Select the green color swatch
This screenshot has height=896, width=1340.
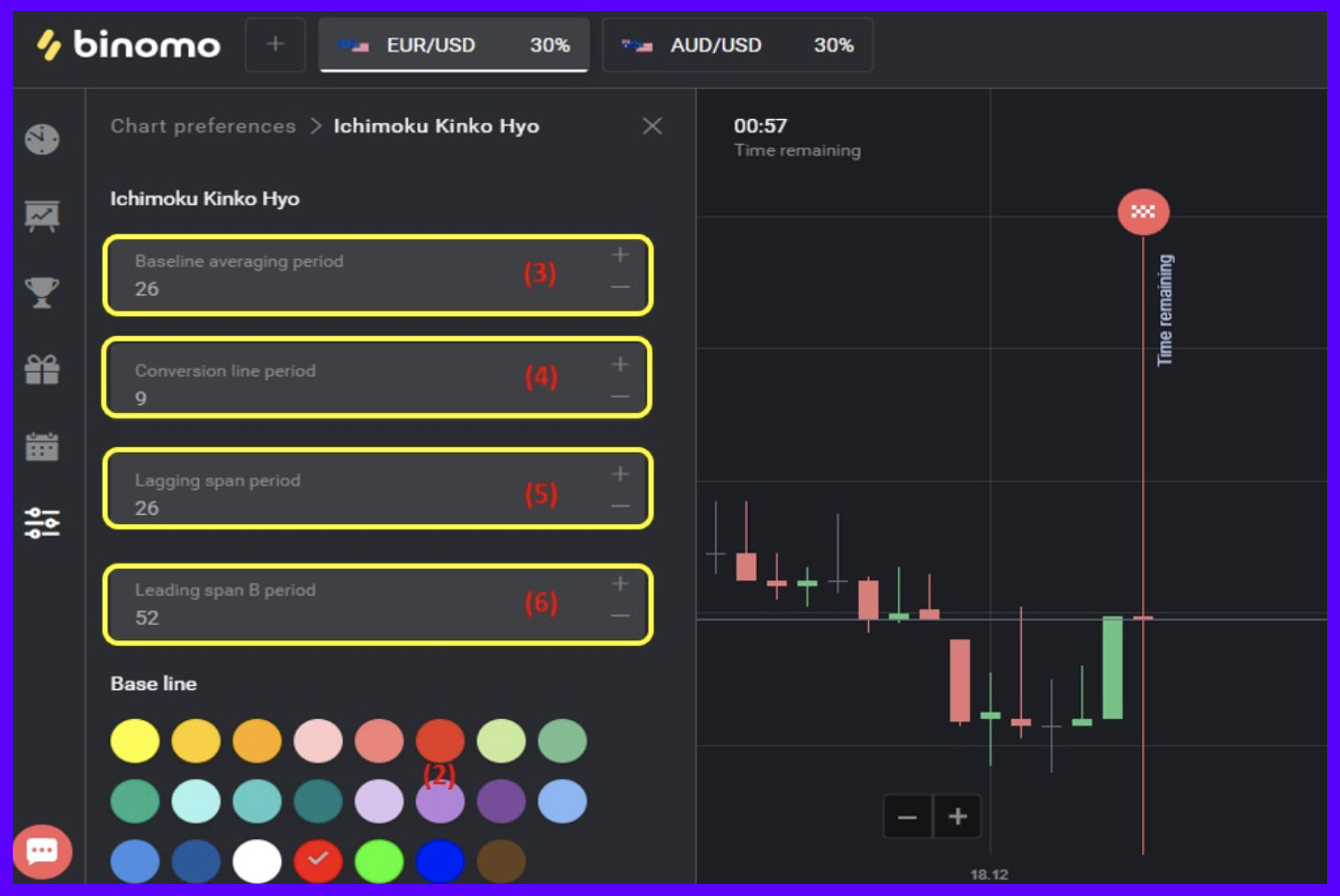[379, 859]
